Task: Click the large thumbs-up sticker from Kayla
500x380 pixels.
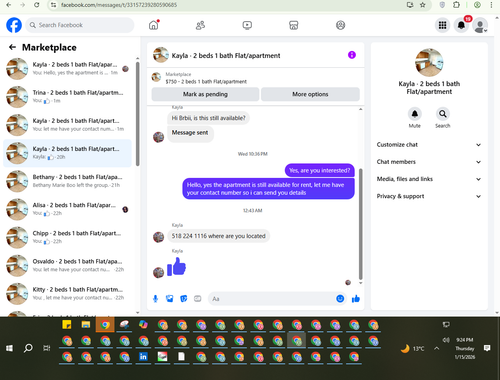Action: pos(176,266)
